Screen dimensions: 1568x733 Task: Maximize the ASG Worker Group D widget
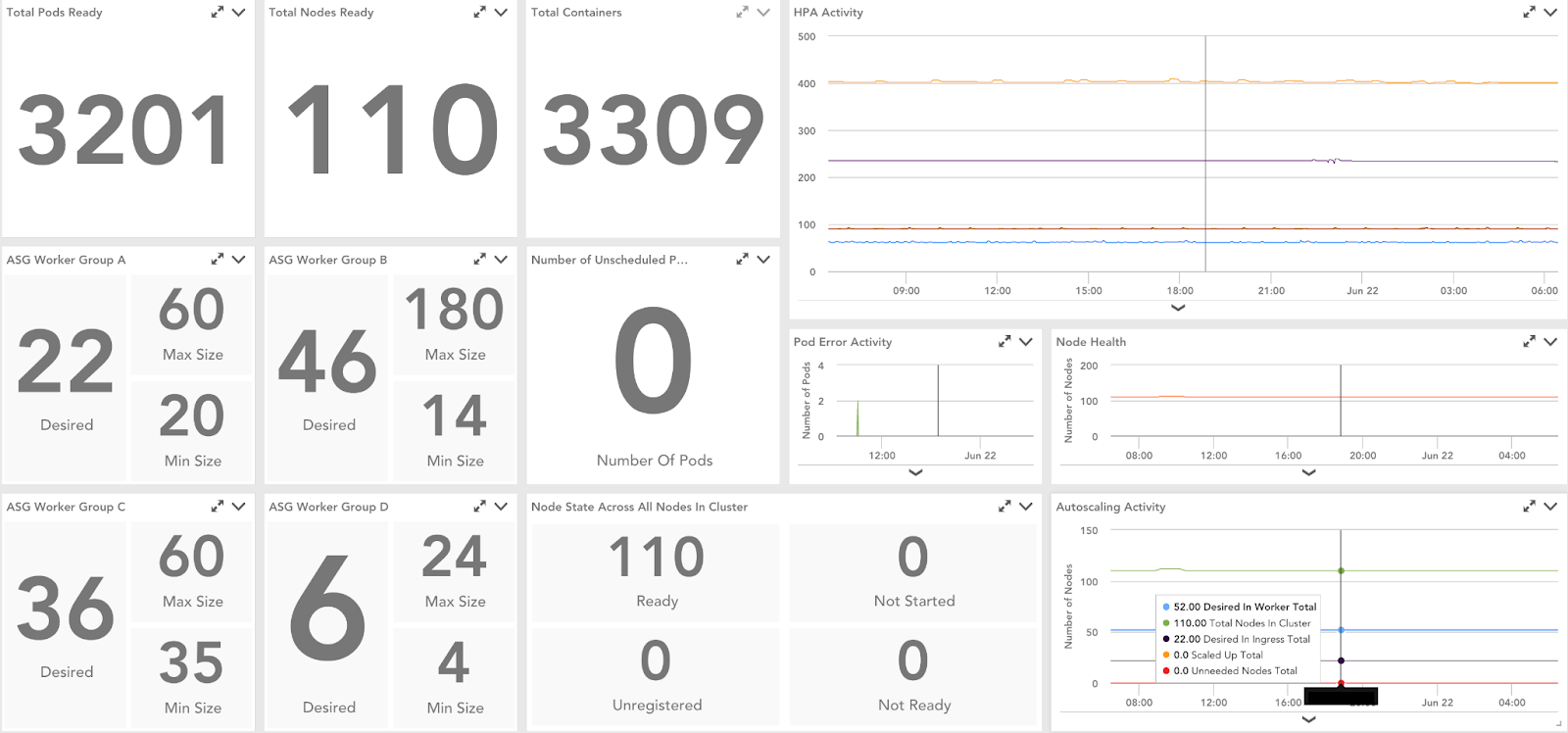[479, 507]
